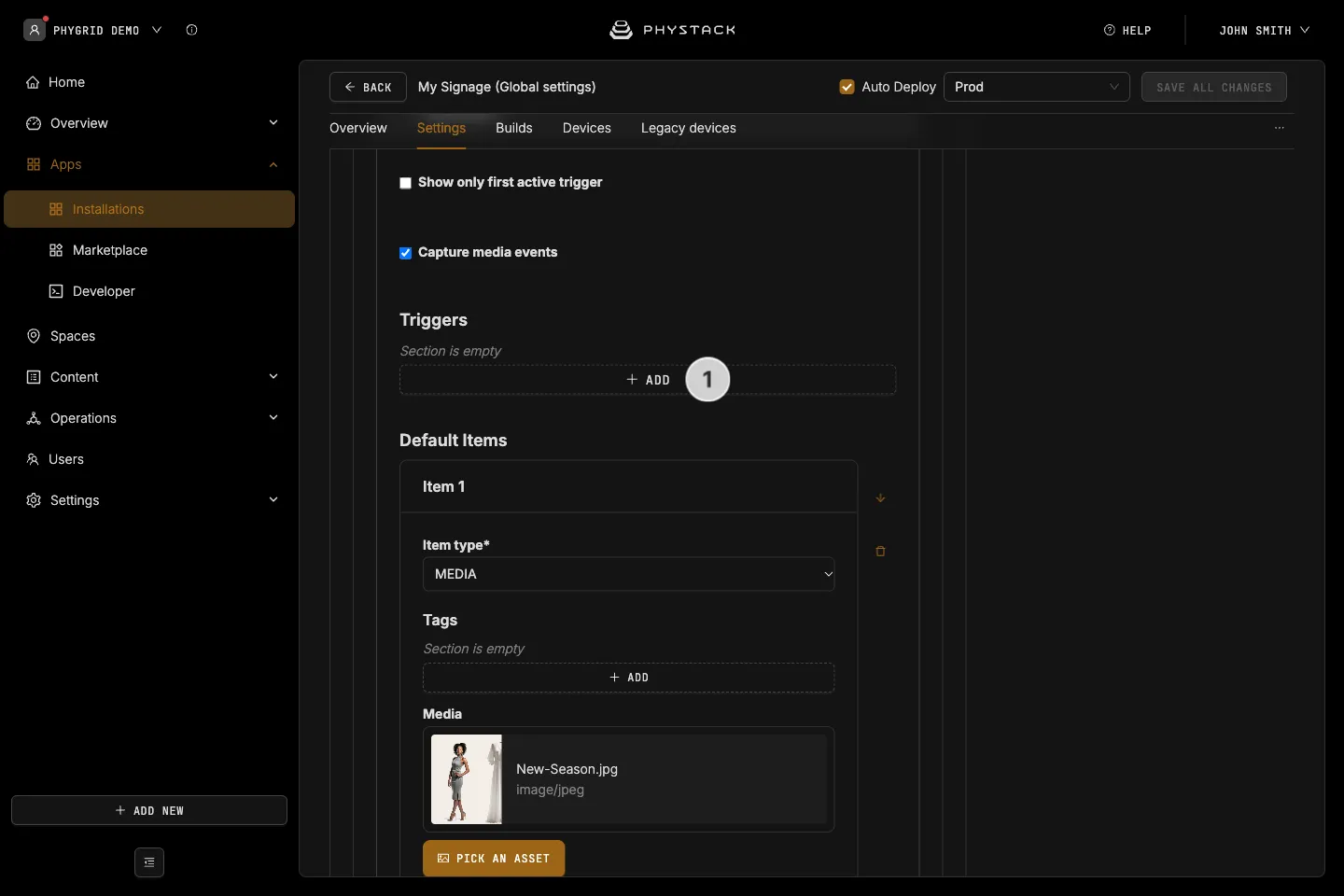Screen dimensions: 1344x896
Task: Click the Installations grid icon
Action: pos(56,209)
